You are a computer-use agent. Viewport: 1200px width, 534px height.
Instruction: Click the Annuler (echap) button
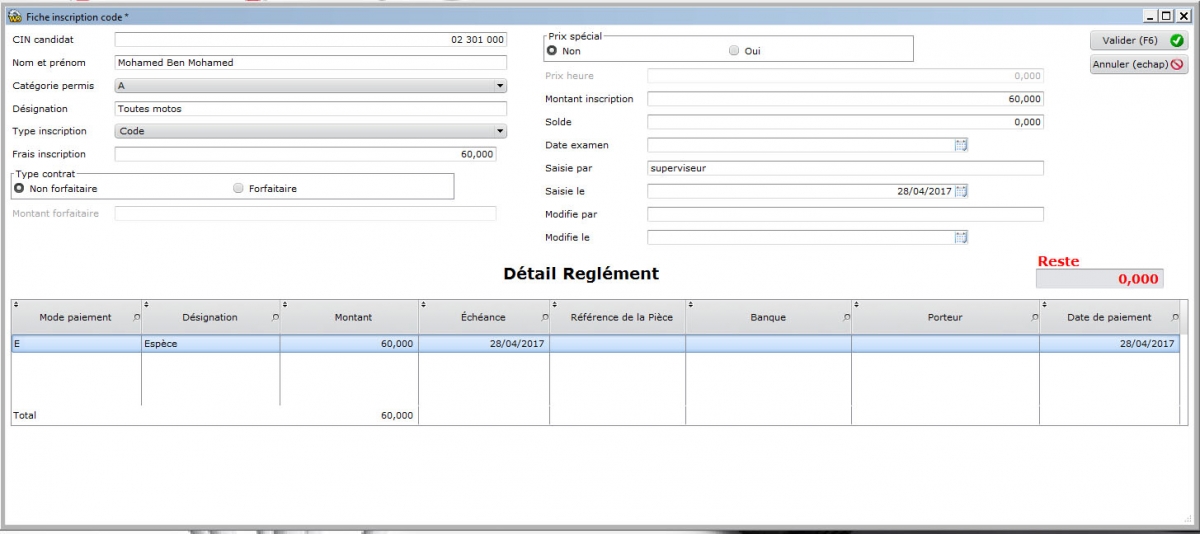pos(1138,65)
